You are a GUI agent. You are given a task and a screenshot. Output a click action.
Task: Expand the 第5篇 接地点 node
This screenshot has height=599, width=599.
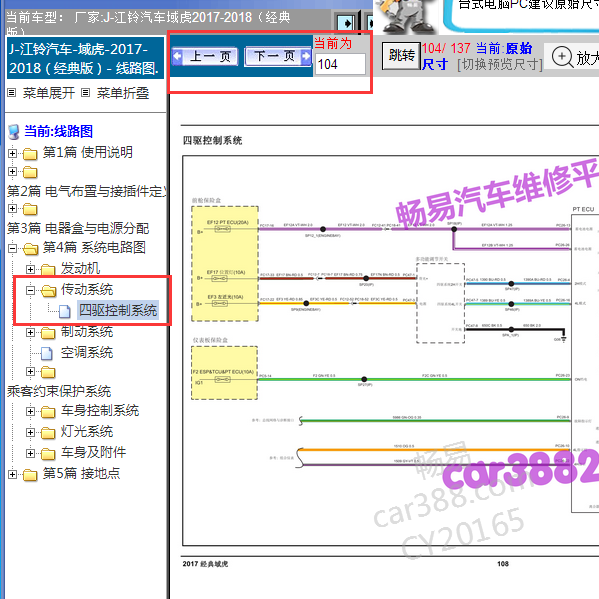[12, 474]
